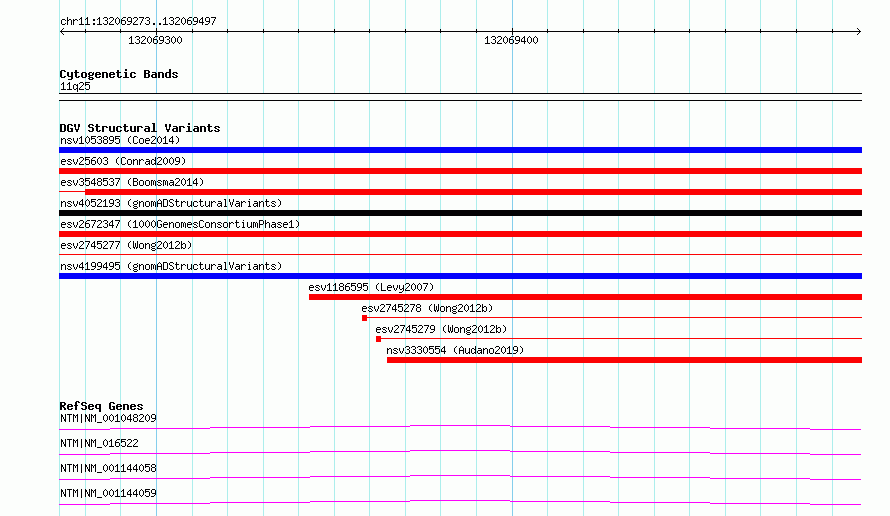Open variant esv1186595 (Levy2007) label

coord(371,287)
